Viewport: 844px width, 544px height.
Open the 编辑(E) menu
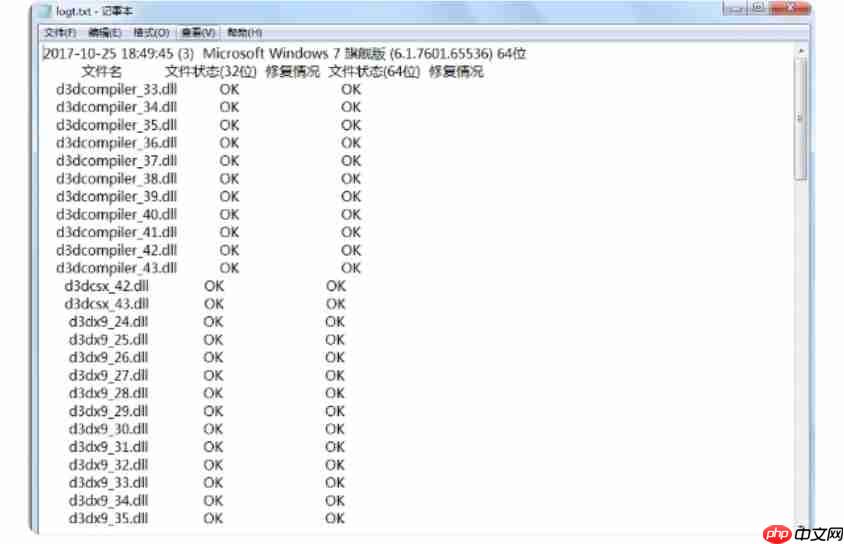pyautogui.click(x=104, y=33)
